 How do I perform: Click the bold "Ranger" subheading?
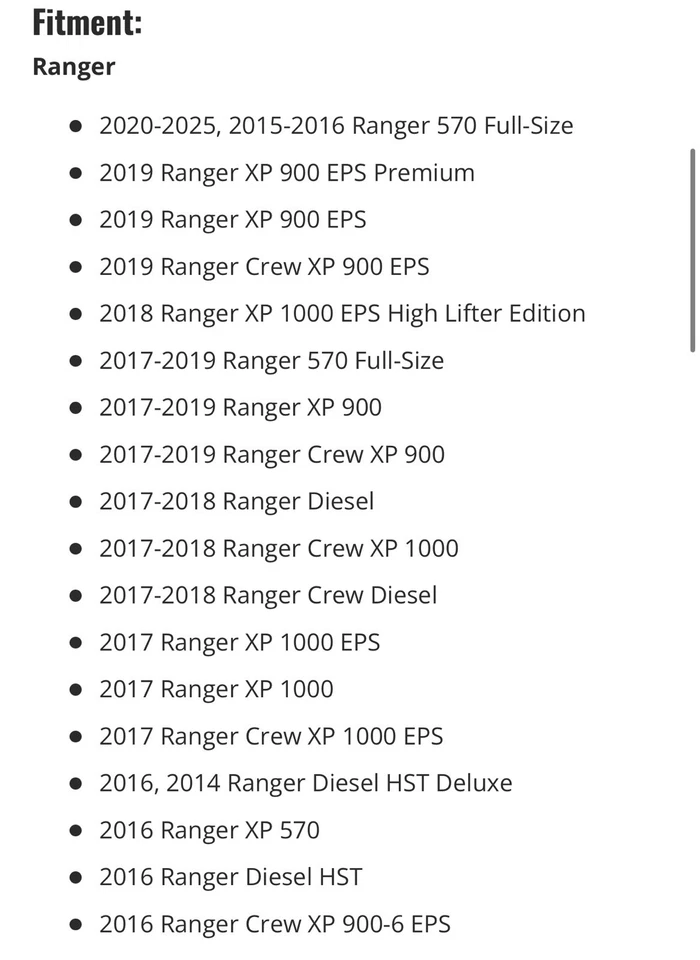pyautogui.click(x=74, y=67)
